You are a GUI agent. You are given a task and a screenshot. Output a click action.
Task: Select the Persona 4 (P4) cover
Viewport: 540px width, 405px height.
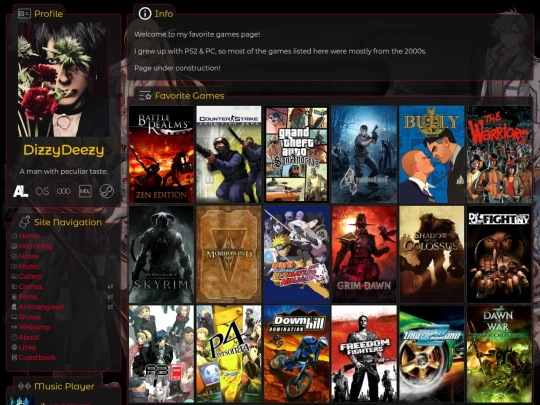pyautogui.click(x=229, y=354)
